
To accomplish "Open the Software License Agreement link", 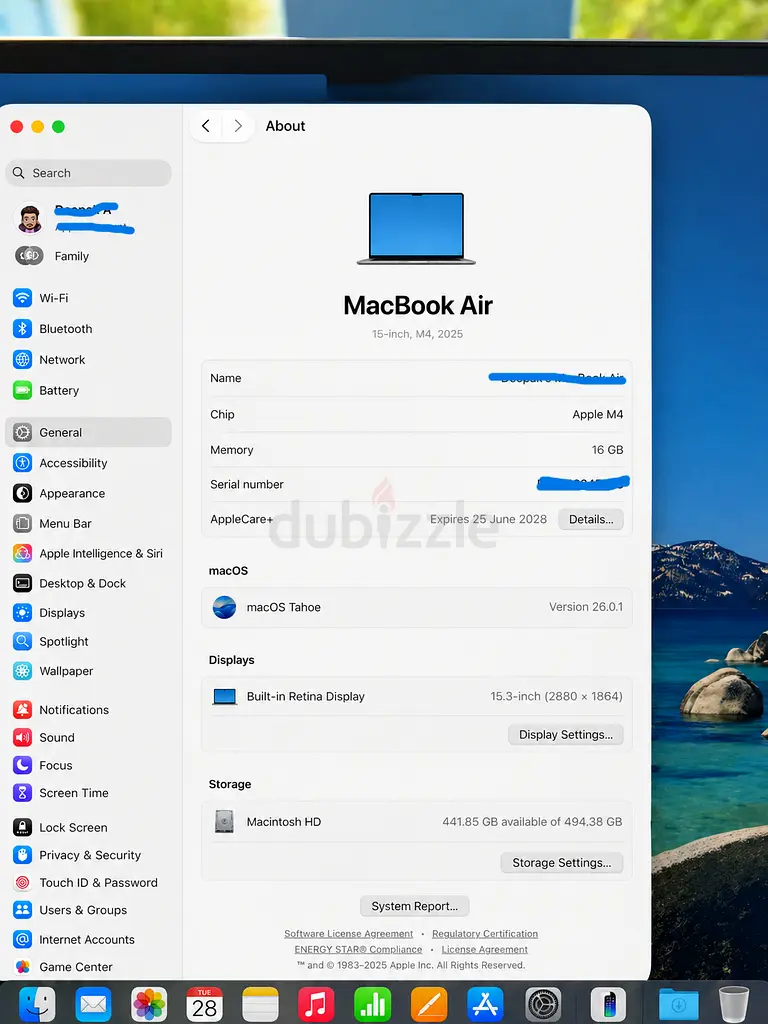I will click(x=349, y=934).
